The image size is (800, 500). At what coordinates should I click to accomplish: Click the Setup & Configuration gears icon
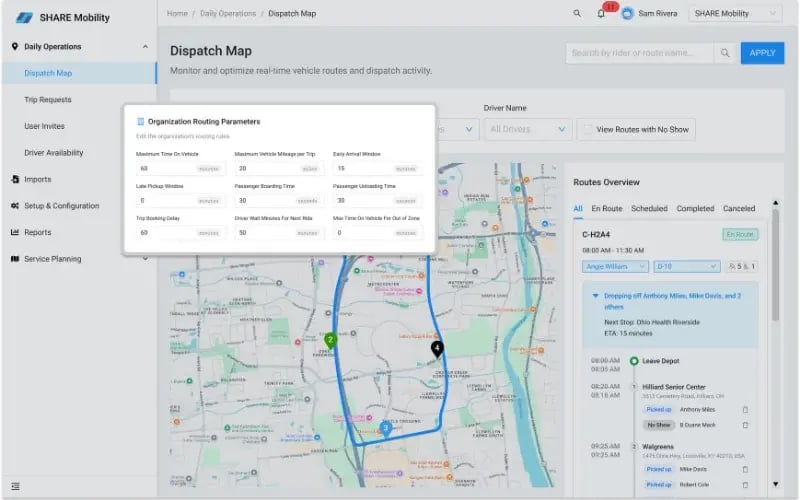click(15, 206)
